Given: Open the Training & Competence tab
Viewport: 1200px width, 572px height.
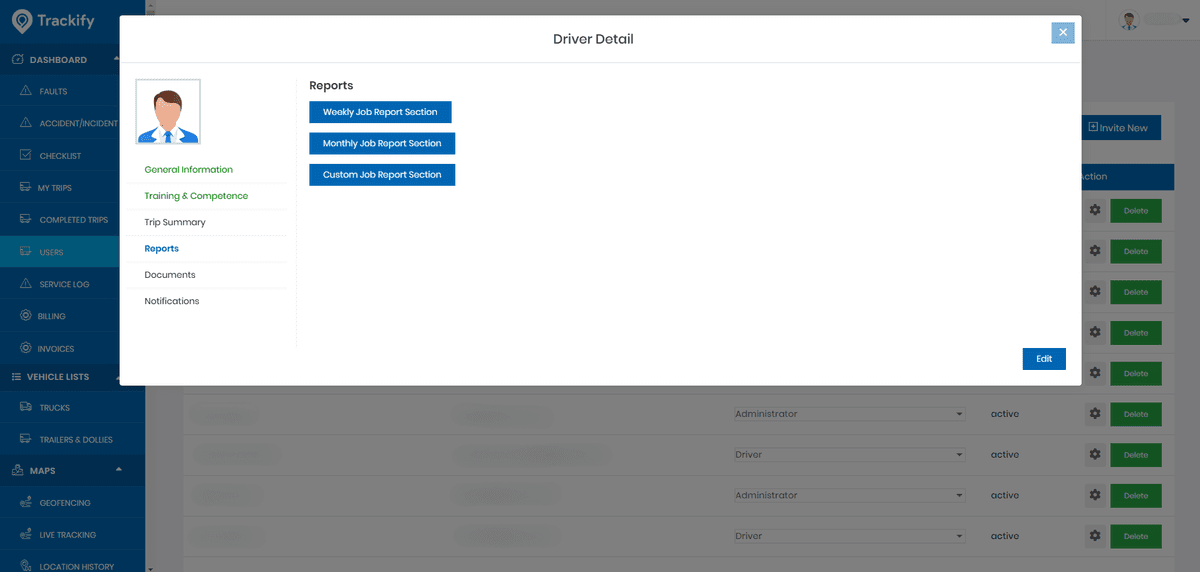Looking at the screenshot, I should pos(196,196).
